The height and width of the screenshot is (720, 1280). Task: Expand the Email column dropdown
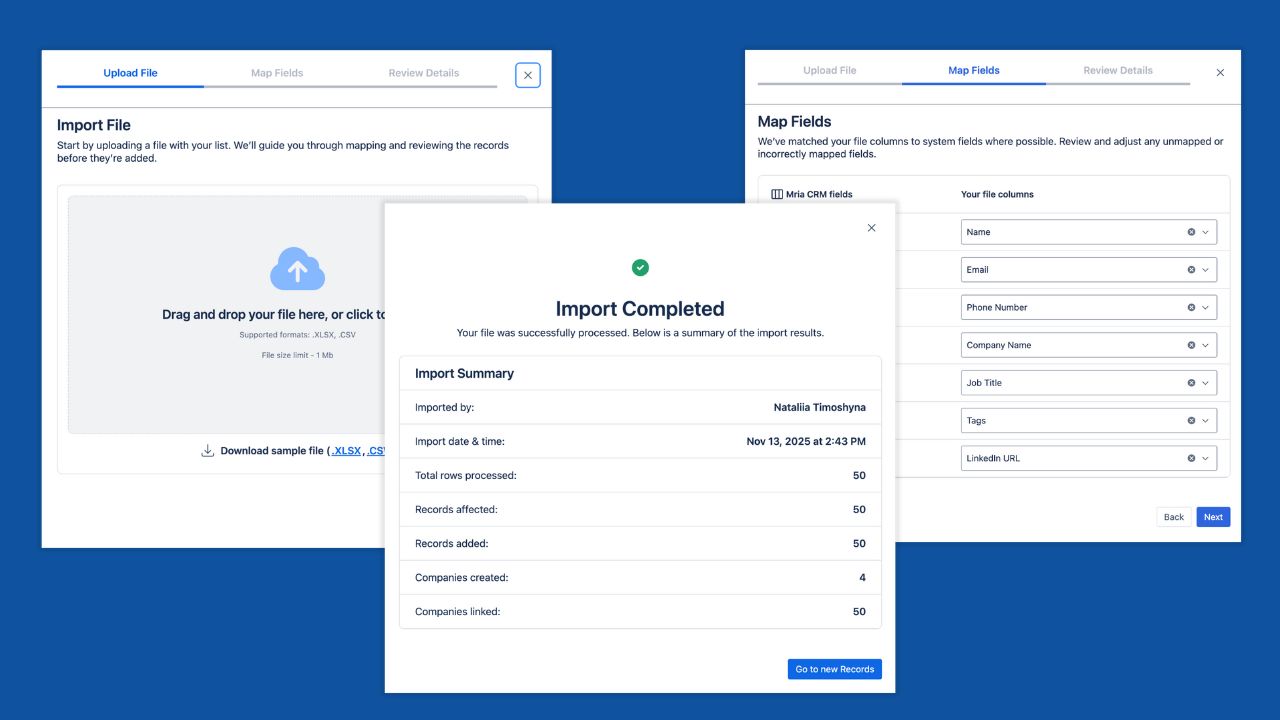1206,270
